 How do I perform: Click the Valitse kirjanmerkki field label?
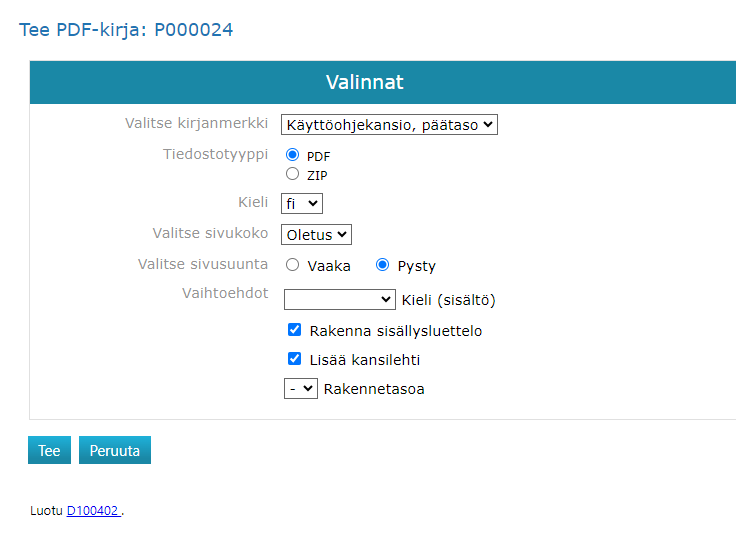coord(196,123)
